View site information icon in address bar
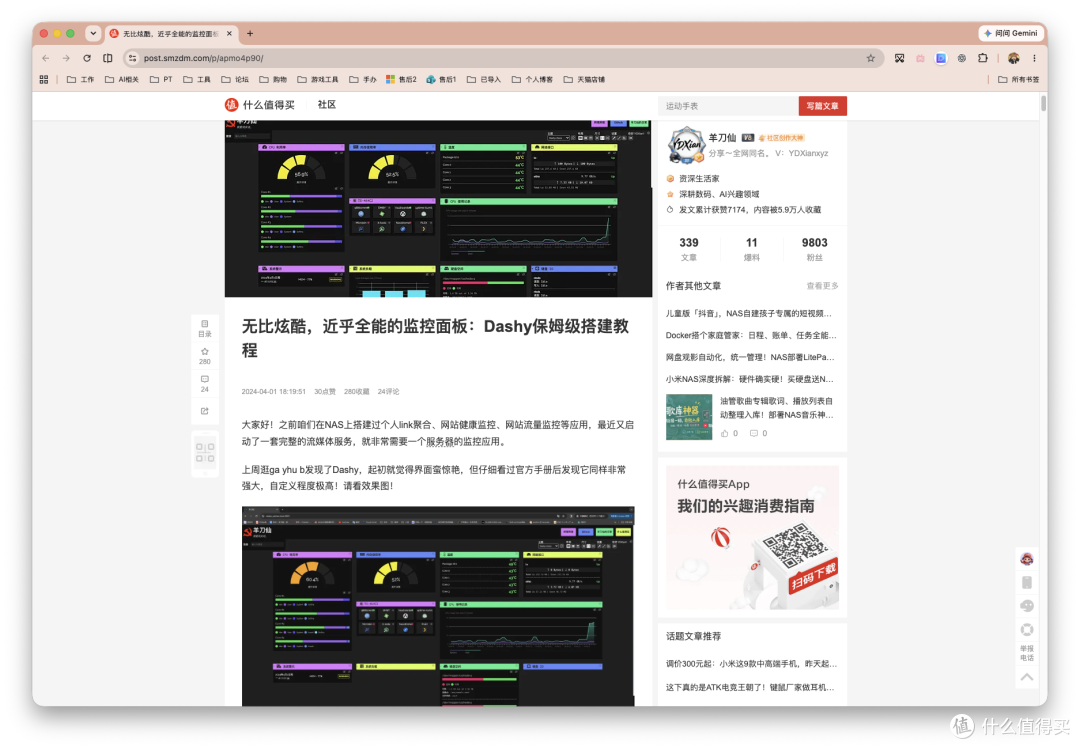The image size is (1080, 749). click(x=132, y=59)
